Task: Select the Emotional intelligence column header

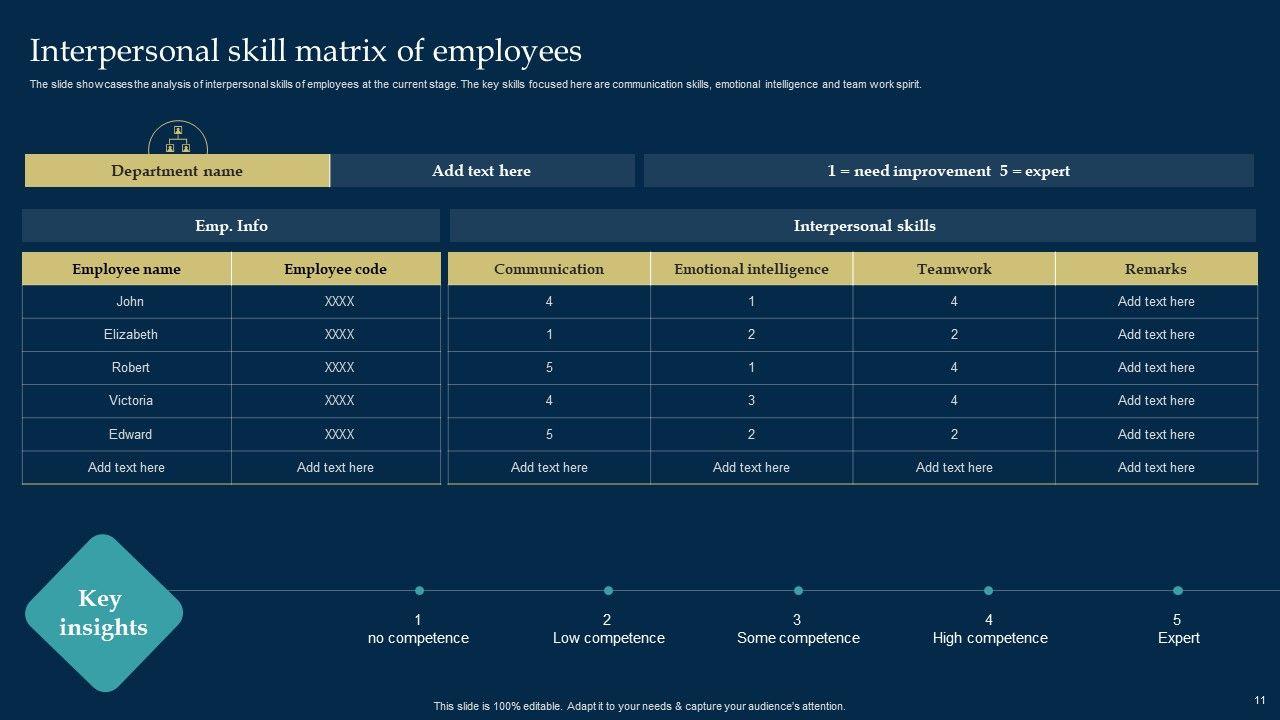Action: tap(751, 269)
